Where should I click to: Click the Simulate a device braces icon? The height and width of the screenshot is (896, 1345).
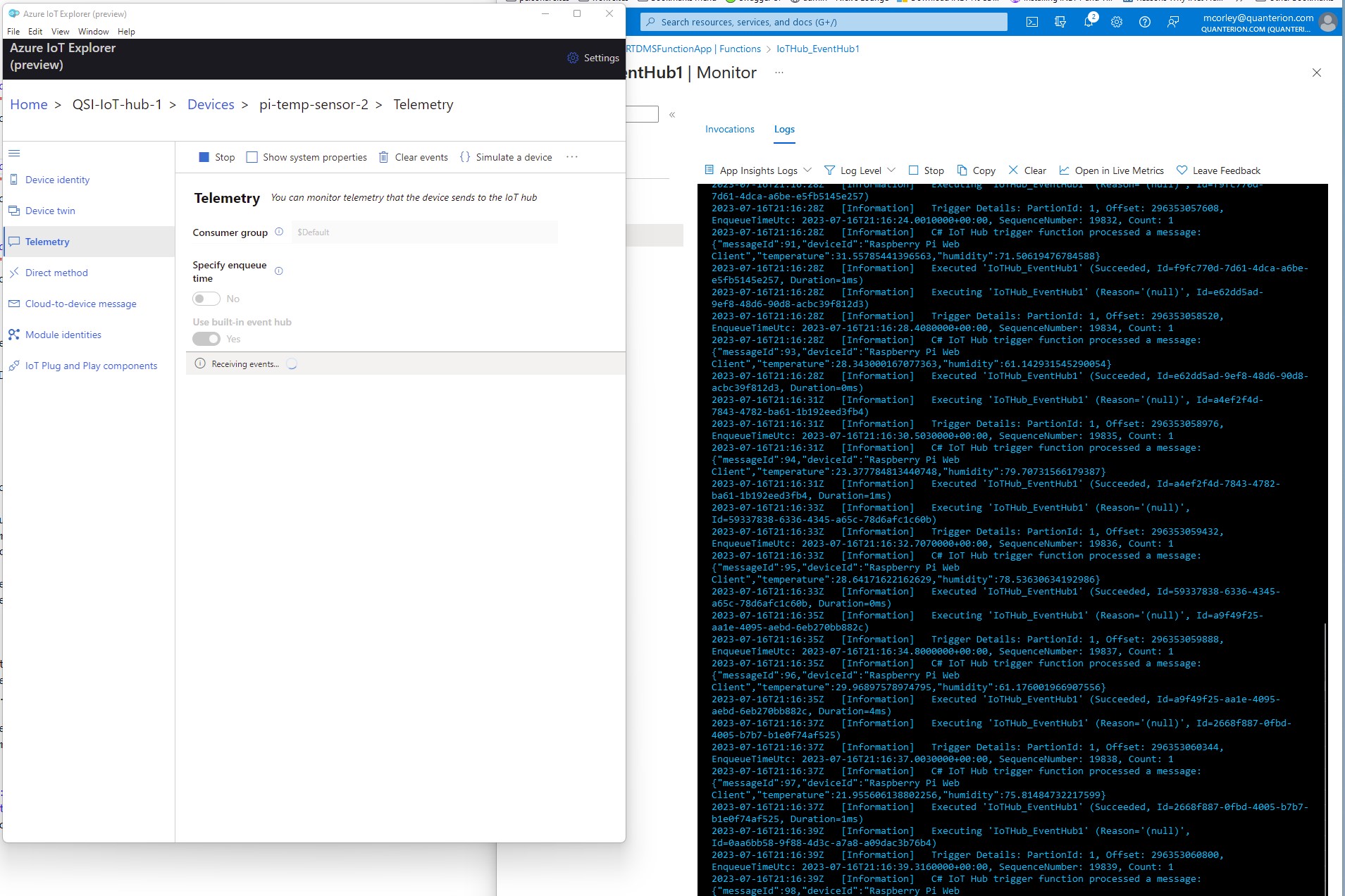(x=465, y=157)
